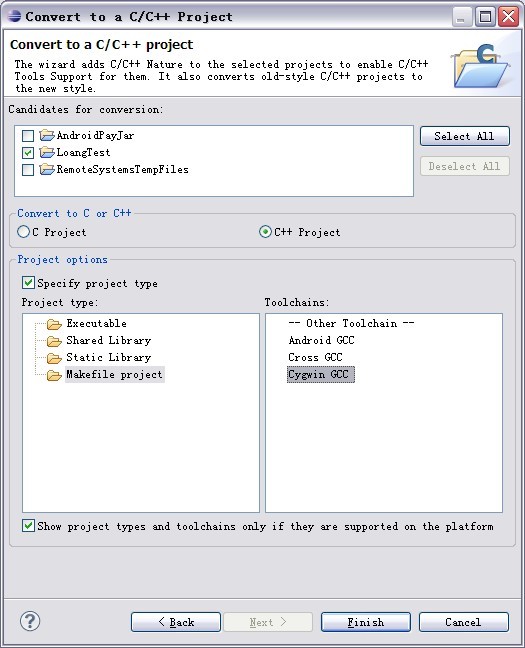This screenshot has width=525, height=648.
Task: Click the Makefile project folder icon
Action: 54,375
